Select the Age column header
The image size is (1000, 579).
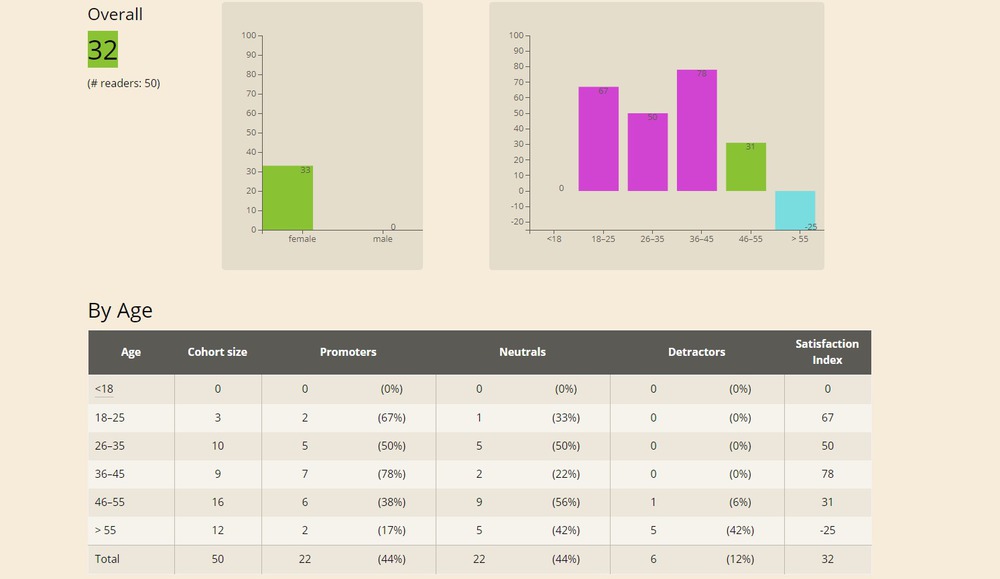point(130,352)
